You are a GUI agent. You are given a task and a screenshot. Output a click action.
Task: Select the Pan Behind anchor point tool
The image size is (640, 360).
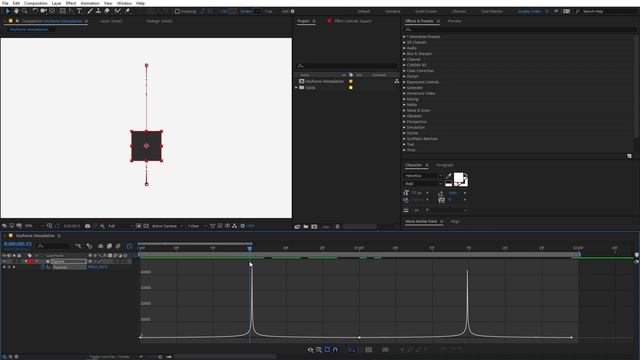pos(52,11)
